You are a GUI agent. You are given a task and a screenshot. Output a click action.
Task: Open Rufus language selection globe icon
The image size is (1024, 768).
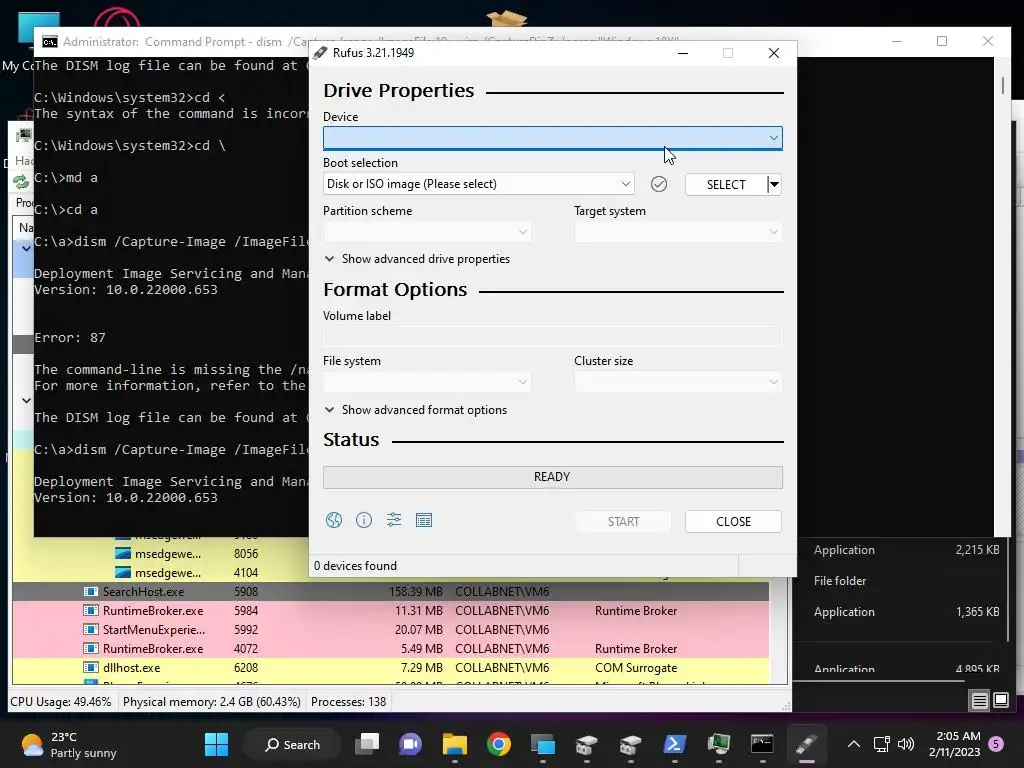click(334, 520)
